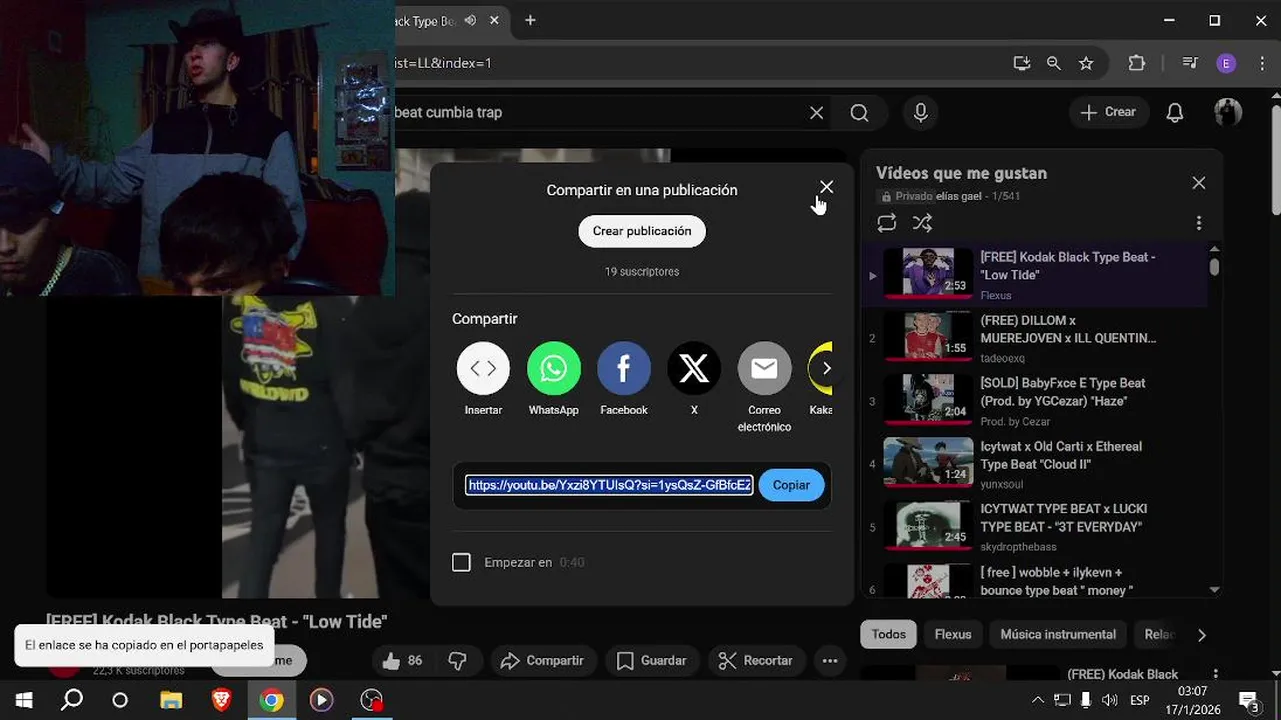Screen dimensions: 1281x720
Task: Click the Crear publicación button
Action: [x=642, y=231]
